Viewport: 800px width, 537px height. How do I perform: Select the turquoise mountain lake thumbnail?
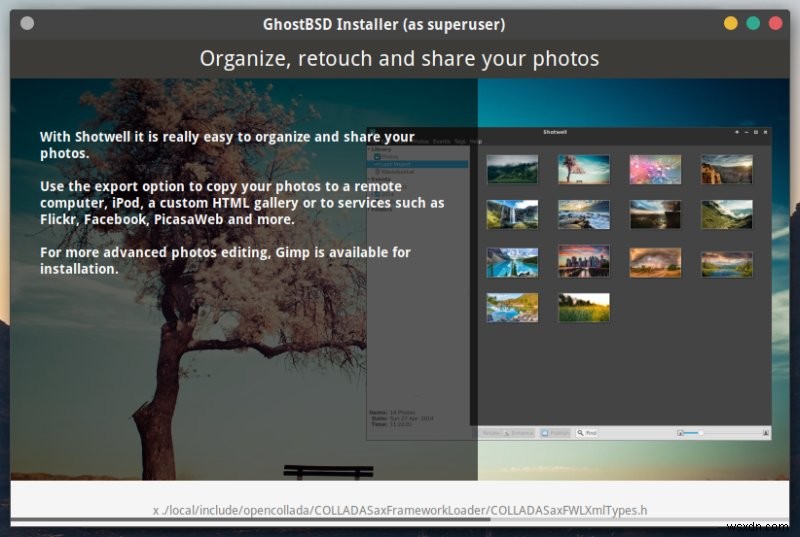click(x=512, y=262)
